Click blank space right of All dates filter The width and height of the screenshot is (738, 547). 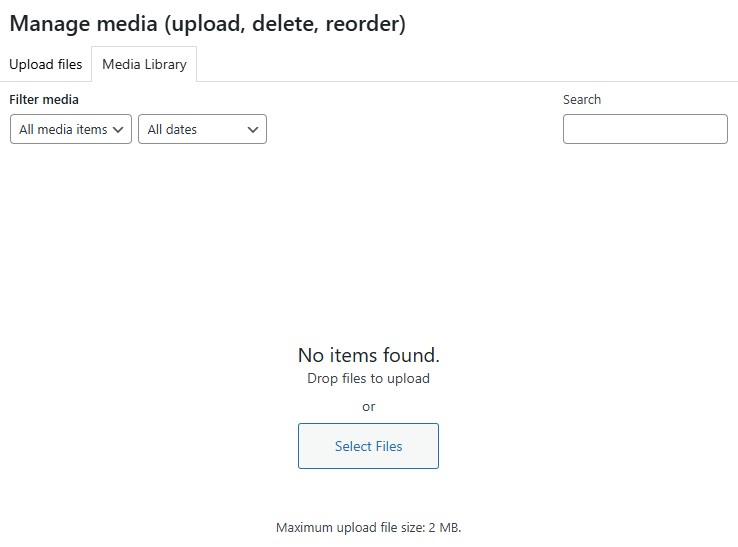pos(410,129)
